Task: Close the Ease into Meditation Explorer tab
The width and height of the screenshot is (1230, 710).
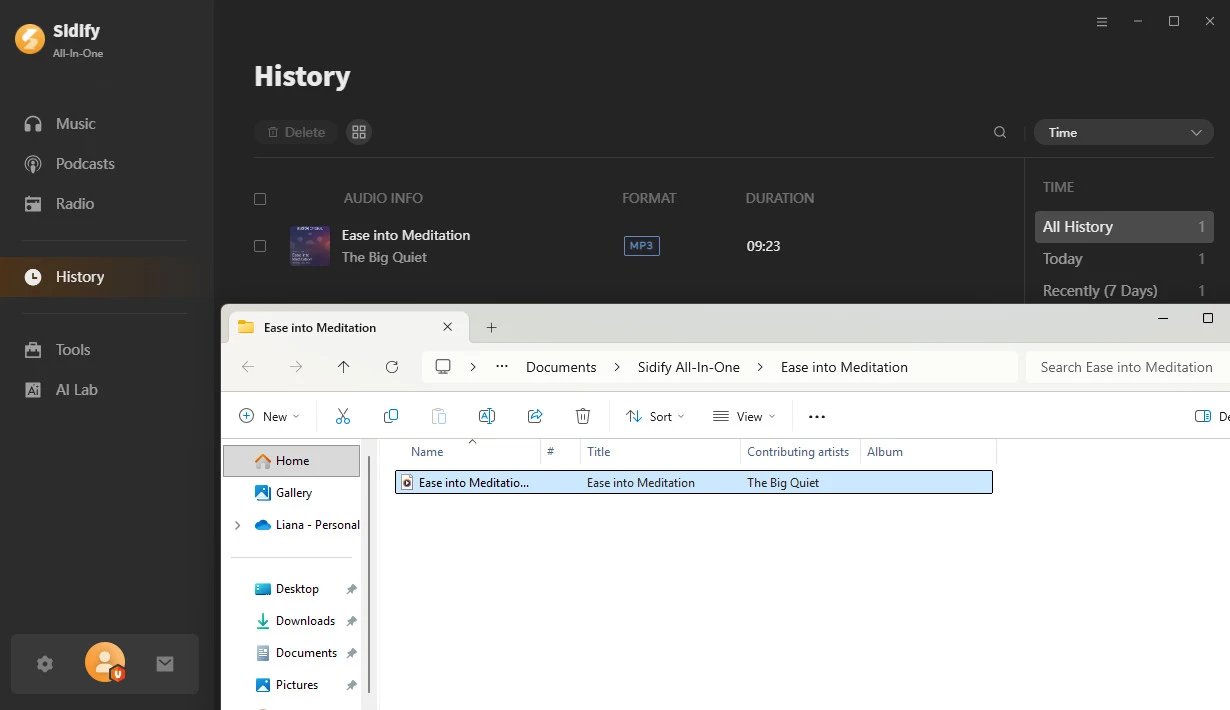Action: (447, 327)
